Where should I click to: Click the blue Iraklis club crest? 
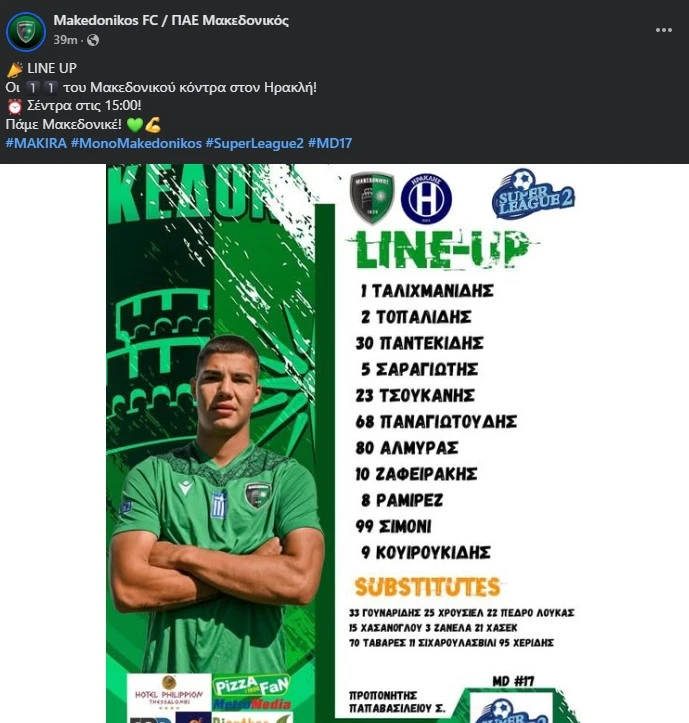coord(426,198)
